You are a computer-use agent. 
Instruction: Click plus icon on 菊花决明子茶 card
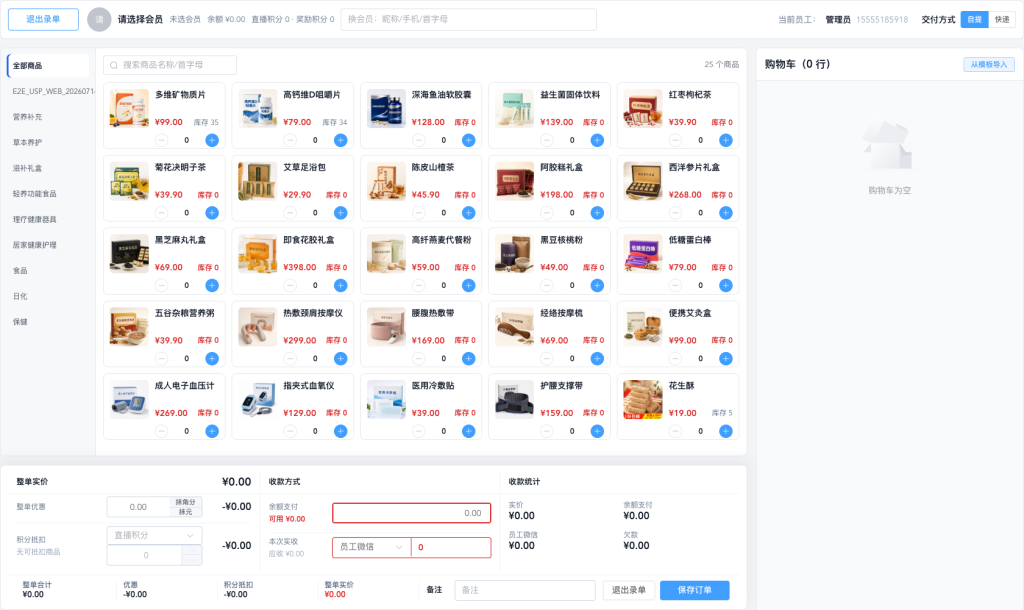point(212,213)
